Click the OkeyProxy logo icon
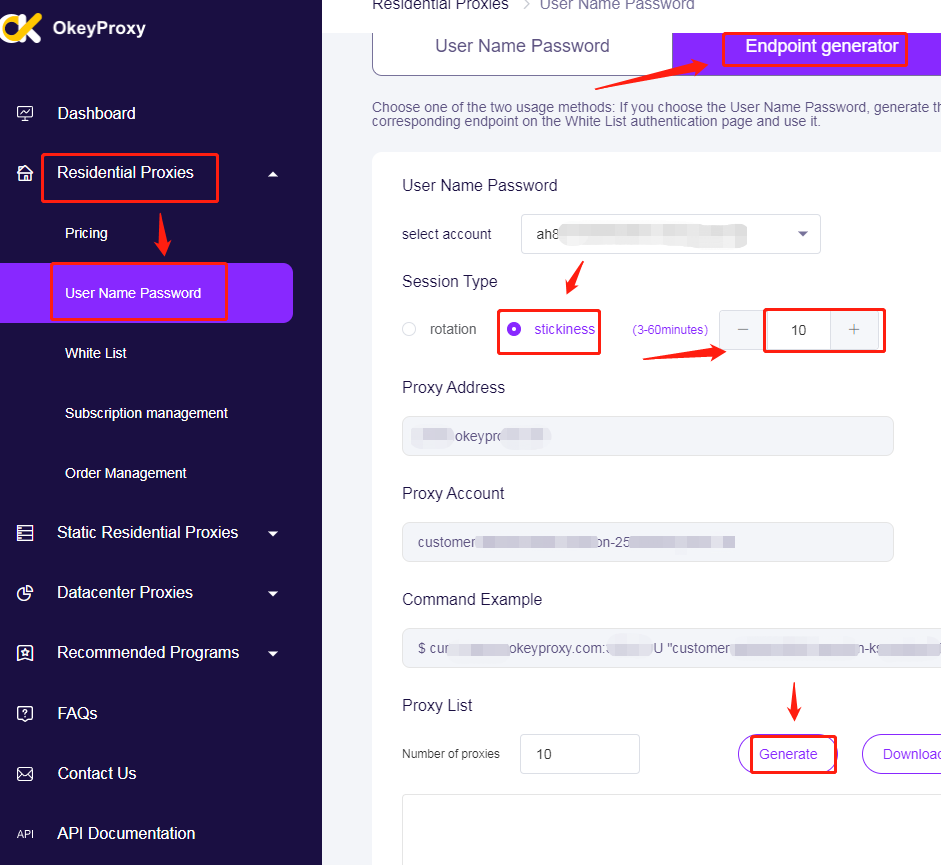941x865 pixels. pos(22,28)
